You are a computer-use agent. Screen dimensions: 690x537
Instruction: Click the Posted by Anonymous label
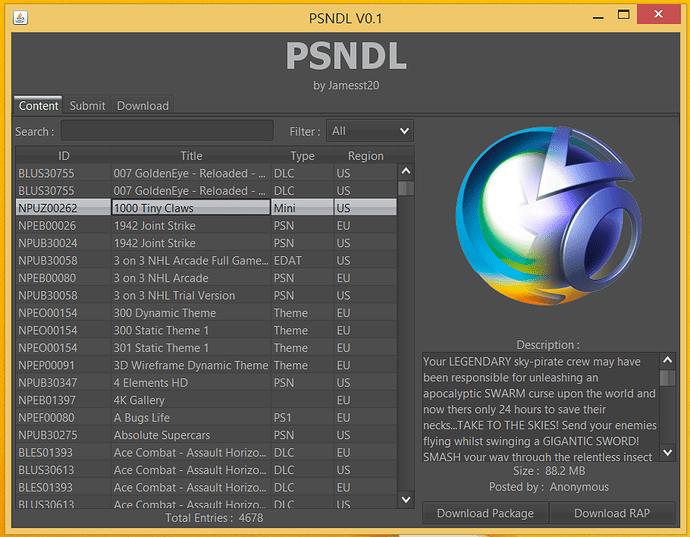(x=549, y=487)
